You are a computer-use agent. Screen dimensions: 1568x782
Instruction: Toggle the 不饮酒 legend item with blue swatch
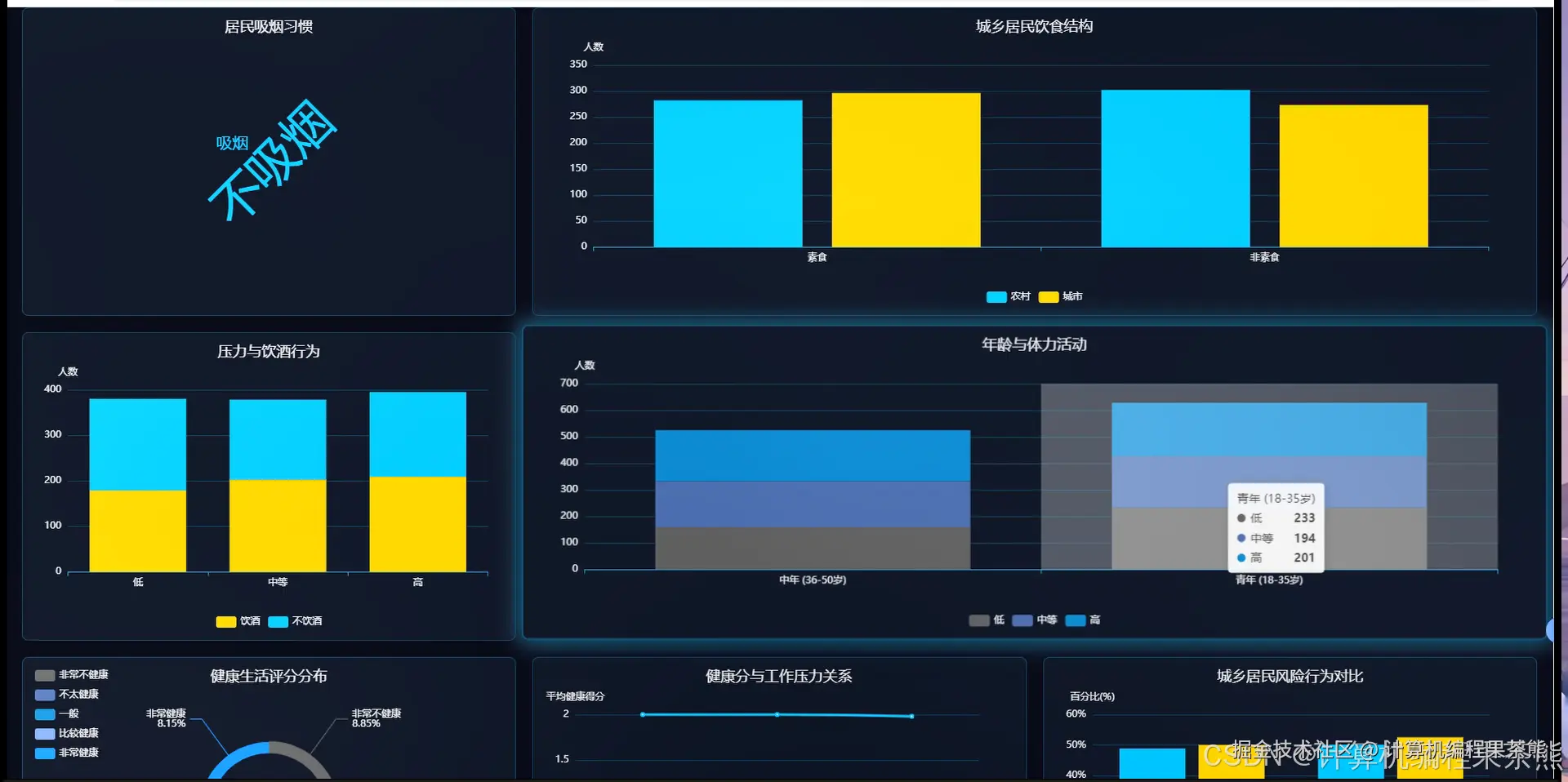point(295,621)
